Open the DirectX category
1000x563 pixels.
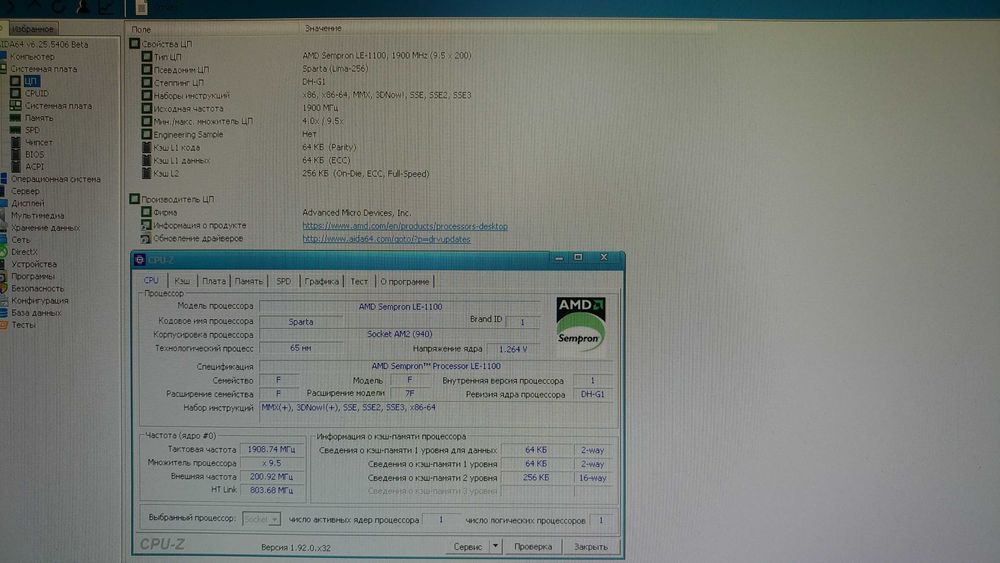point(24,252)
